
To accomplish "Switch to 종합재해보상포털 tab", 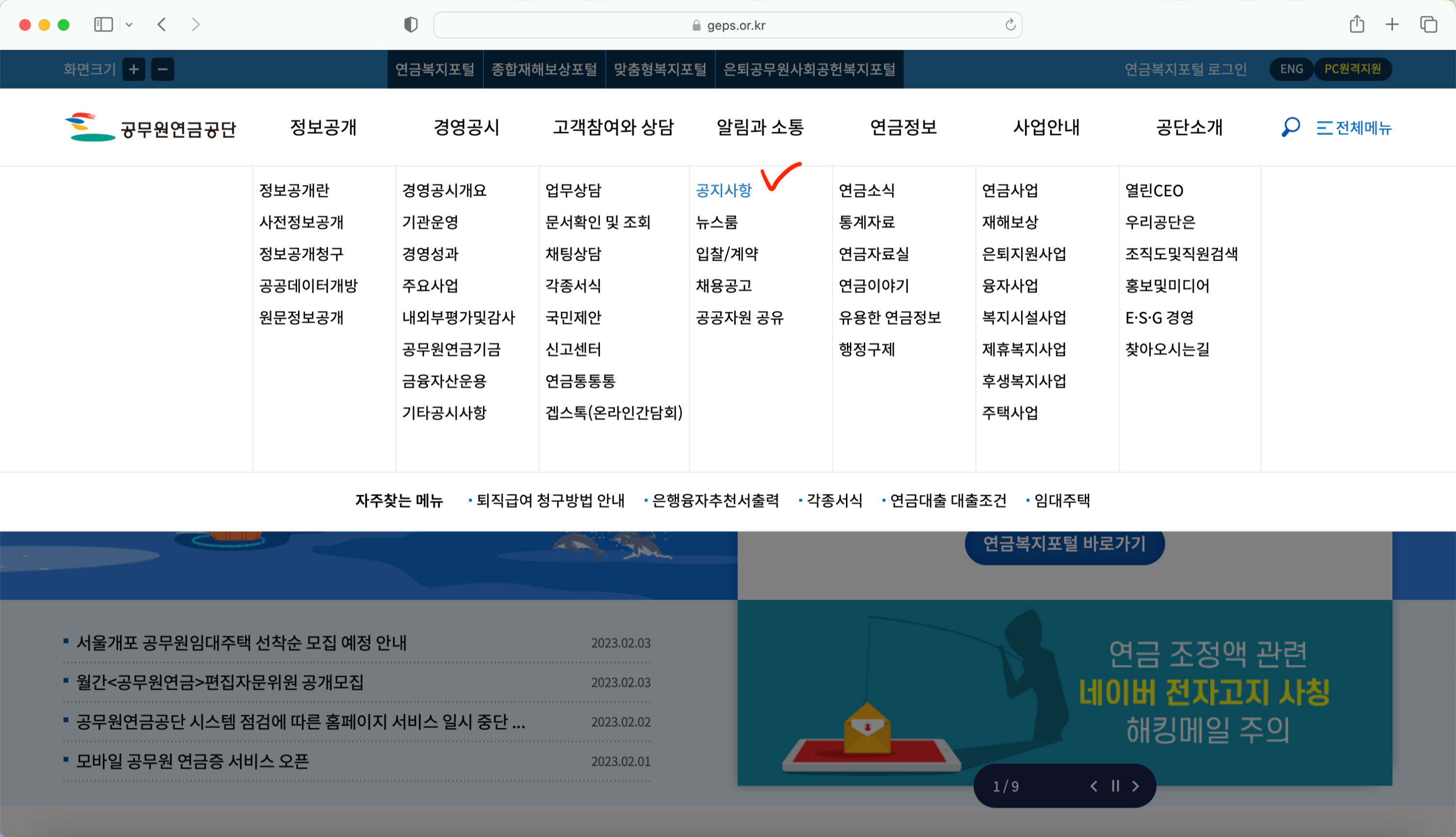I will (544, 69).
